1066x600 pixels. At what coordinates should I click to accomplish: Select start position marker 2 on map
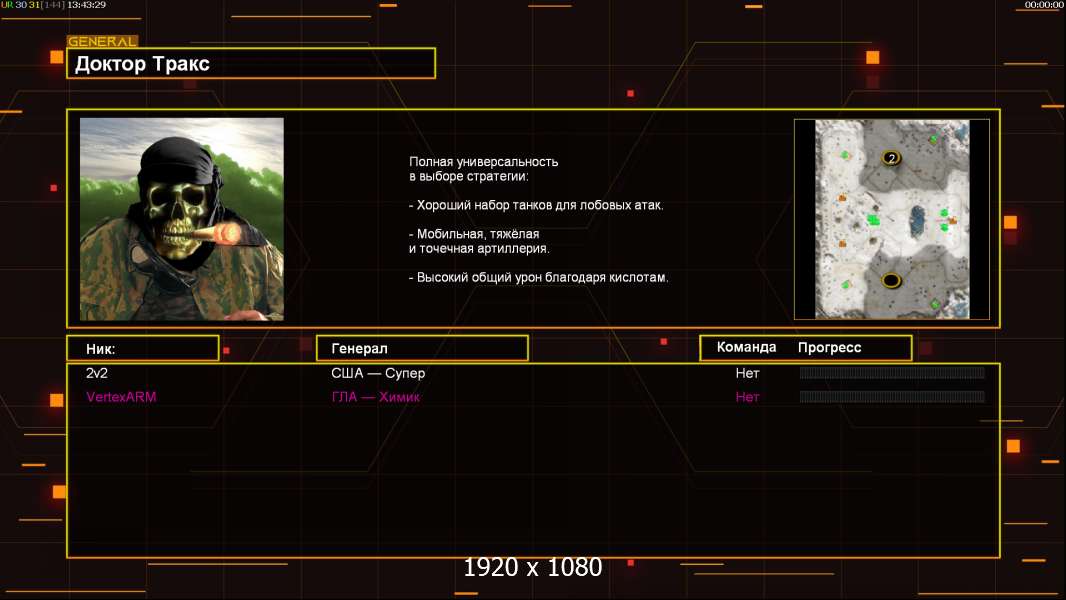(x=891, y=158)
